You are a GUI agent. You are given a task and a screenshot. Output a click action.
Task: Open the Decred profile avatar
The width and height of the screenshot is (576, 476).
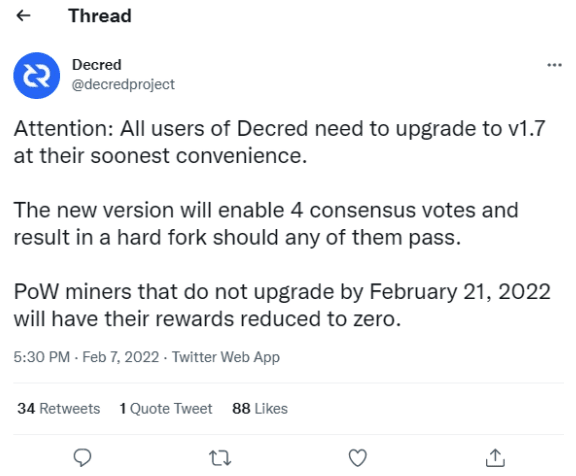click(x=37, y=75)
